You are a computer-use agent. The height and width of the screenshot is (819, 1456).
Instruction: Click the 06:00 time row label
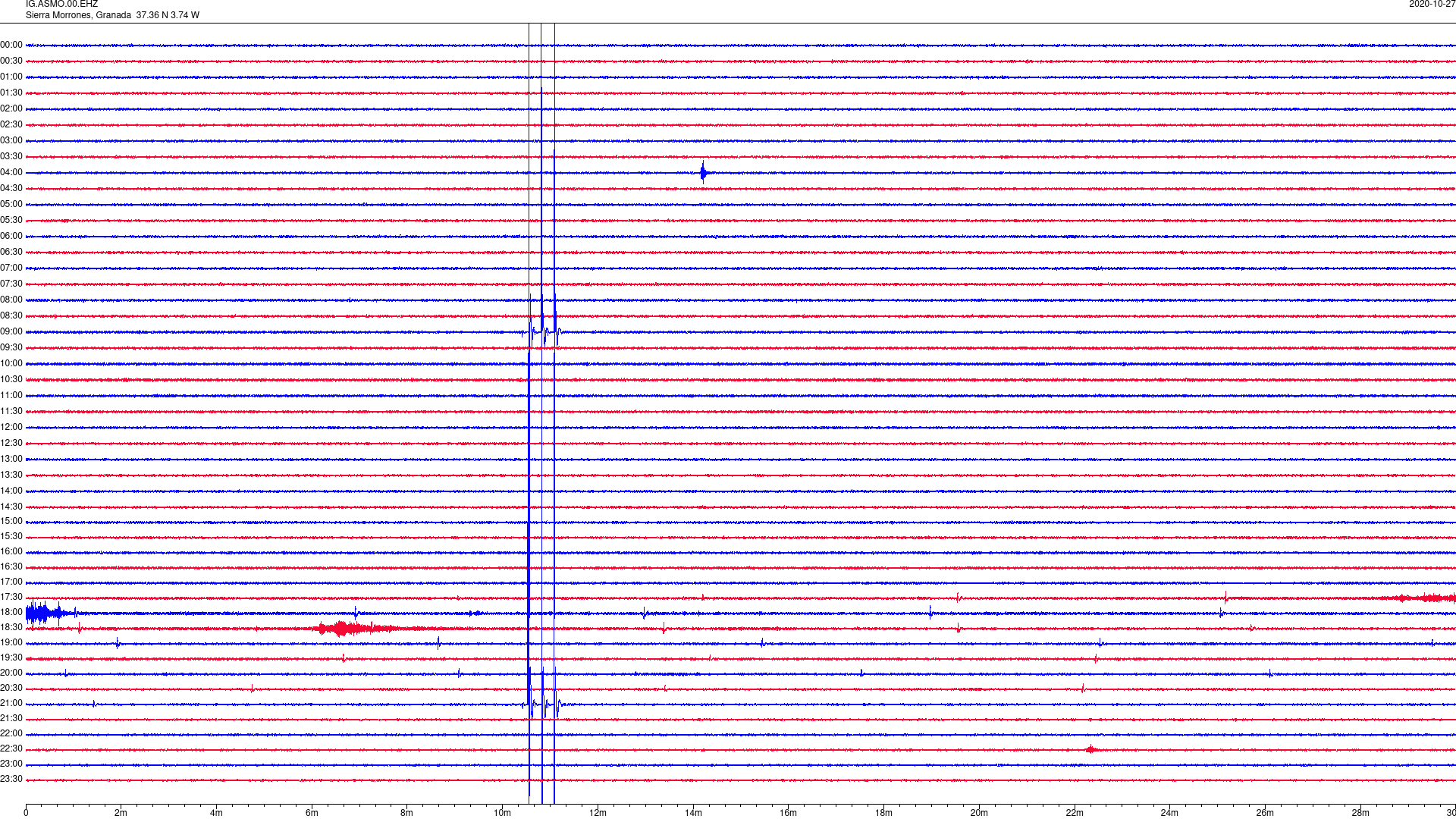[11, 237]
